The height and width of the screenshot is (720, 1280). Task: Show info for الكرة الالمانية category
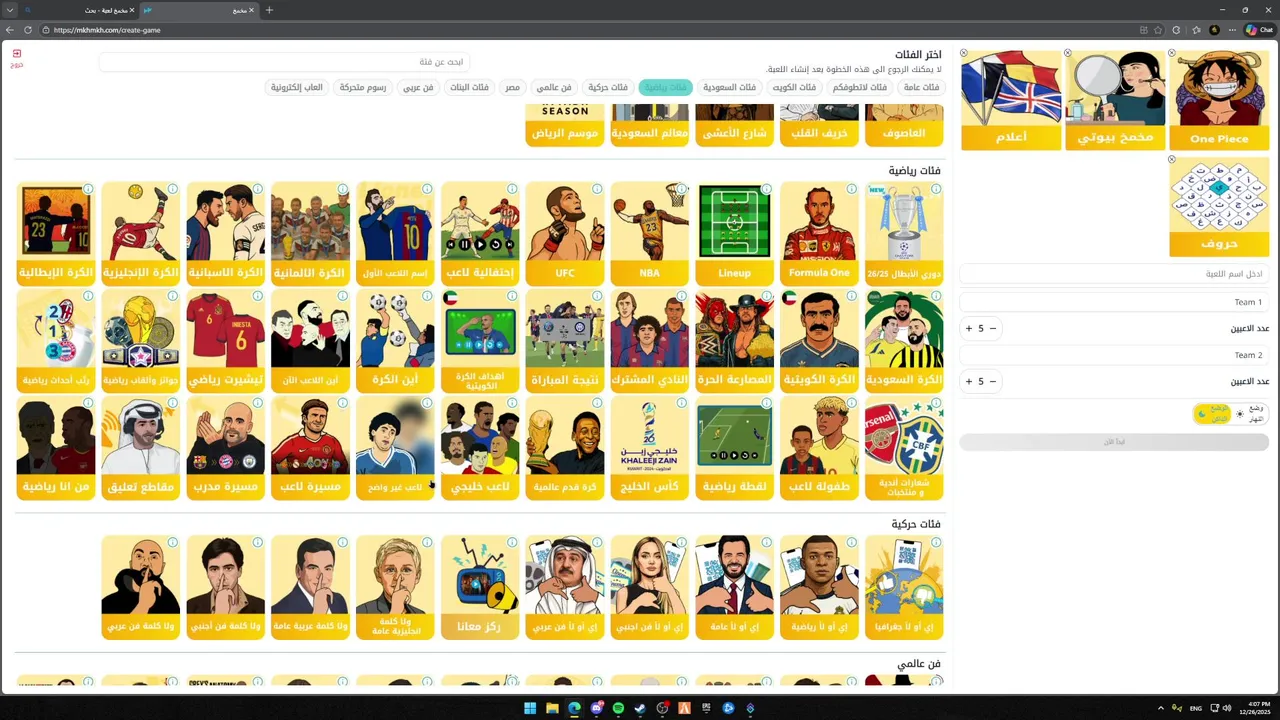click(343, 189)
